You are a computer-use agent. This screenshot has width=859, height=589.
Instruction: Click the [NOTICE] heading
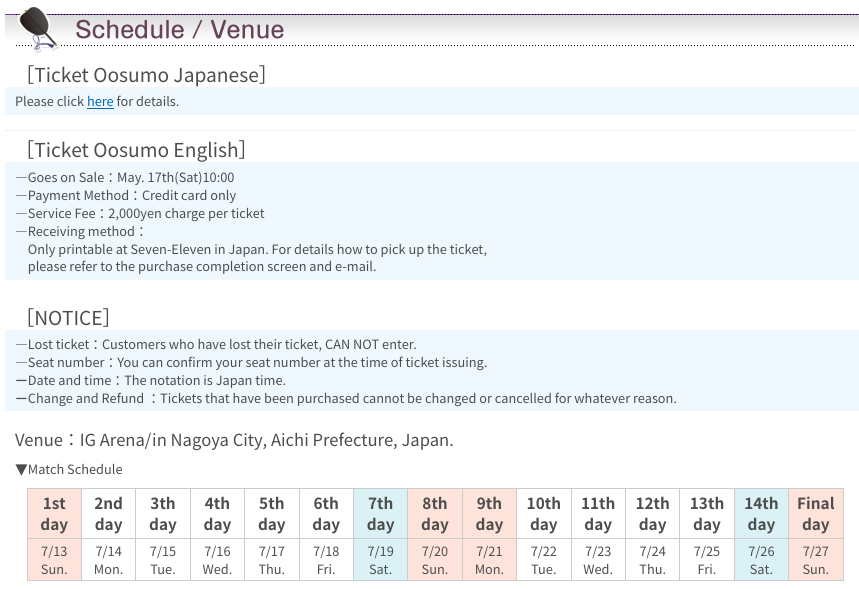(68, 318)
